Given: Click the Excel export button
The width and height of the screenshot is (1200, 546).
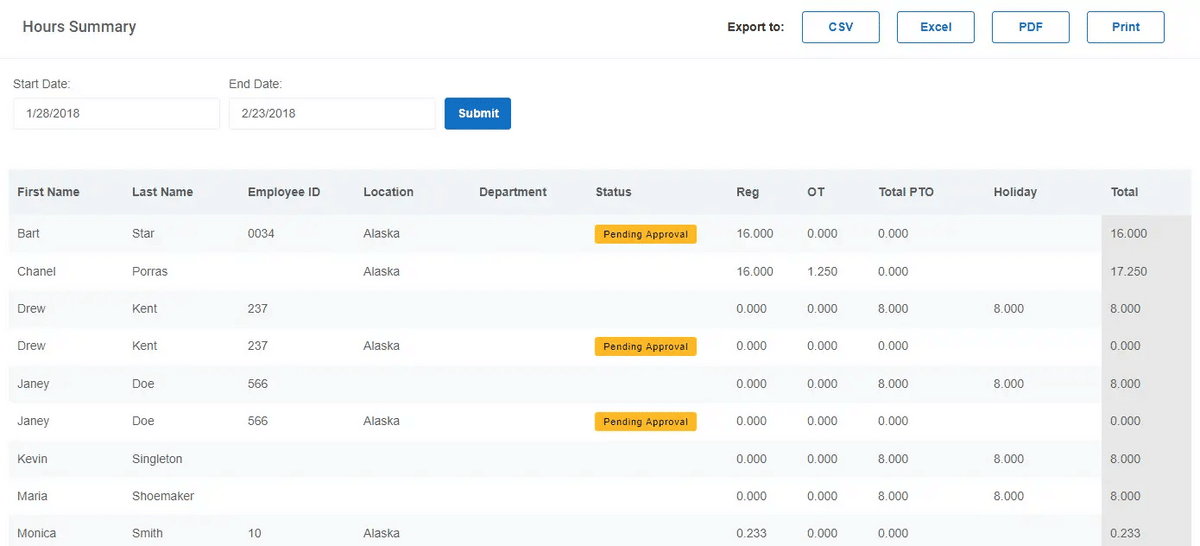Looking at the screenshot, I should pyautogui.click(x=936, y=27).
